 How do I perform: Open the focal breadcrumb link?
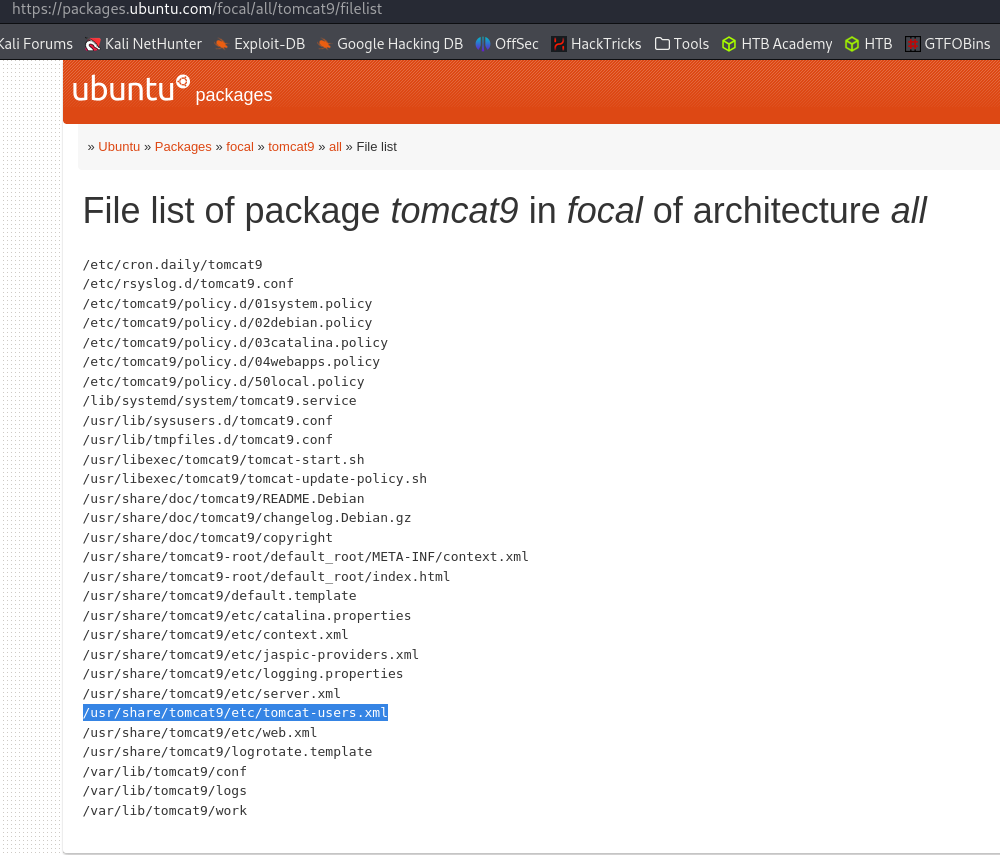click(x=240, y=147)
